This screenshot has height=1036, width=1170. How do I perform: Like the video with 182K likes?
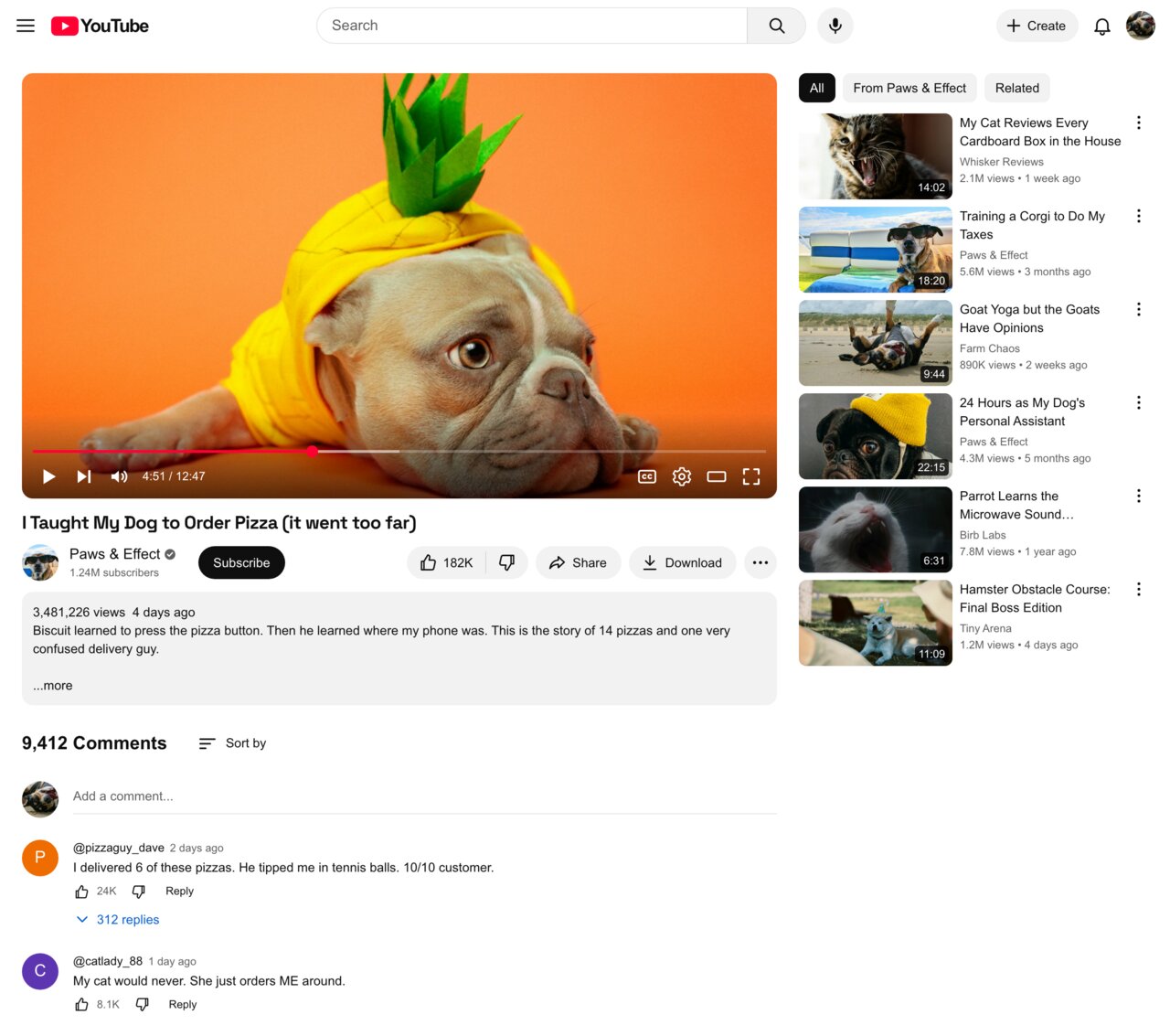tap(447, 562)
